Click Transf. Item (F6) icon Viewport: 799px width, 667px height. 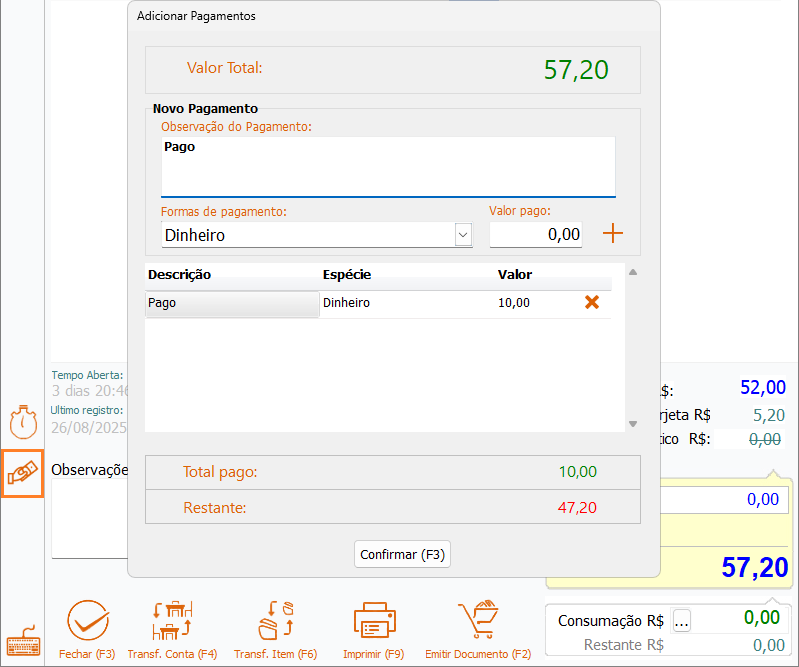[275, 622]
